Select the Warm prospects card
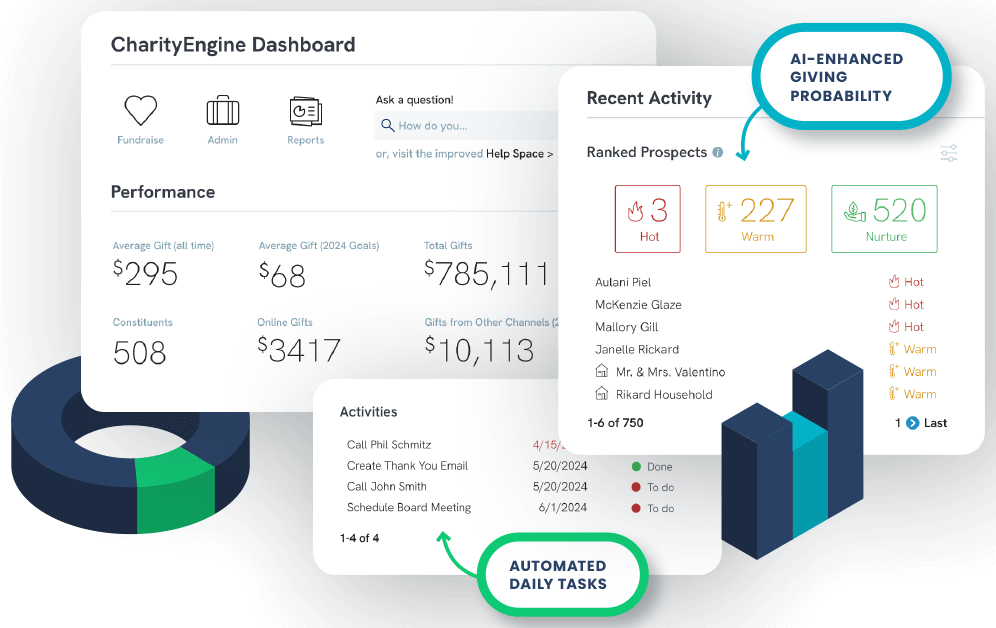This screenshot has height=628, width=996. pyautogui.click(x=756, y=219)
